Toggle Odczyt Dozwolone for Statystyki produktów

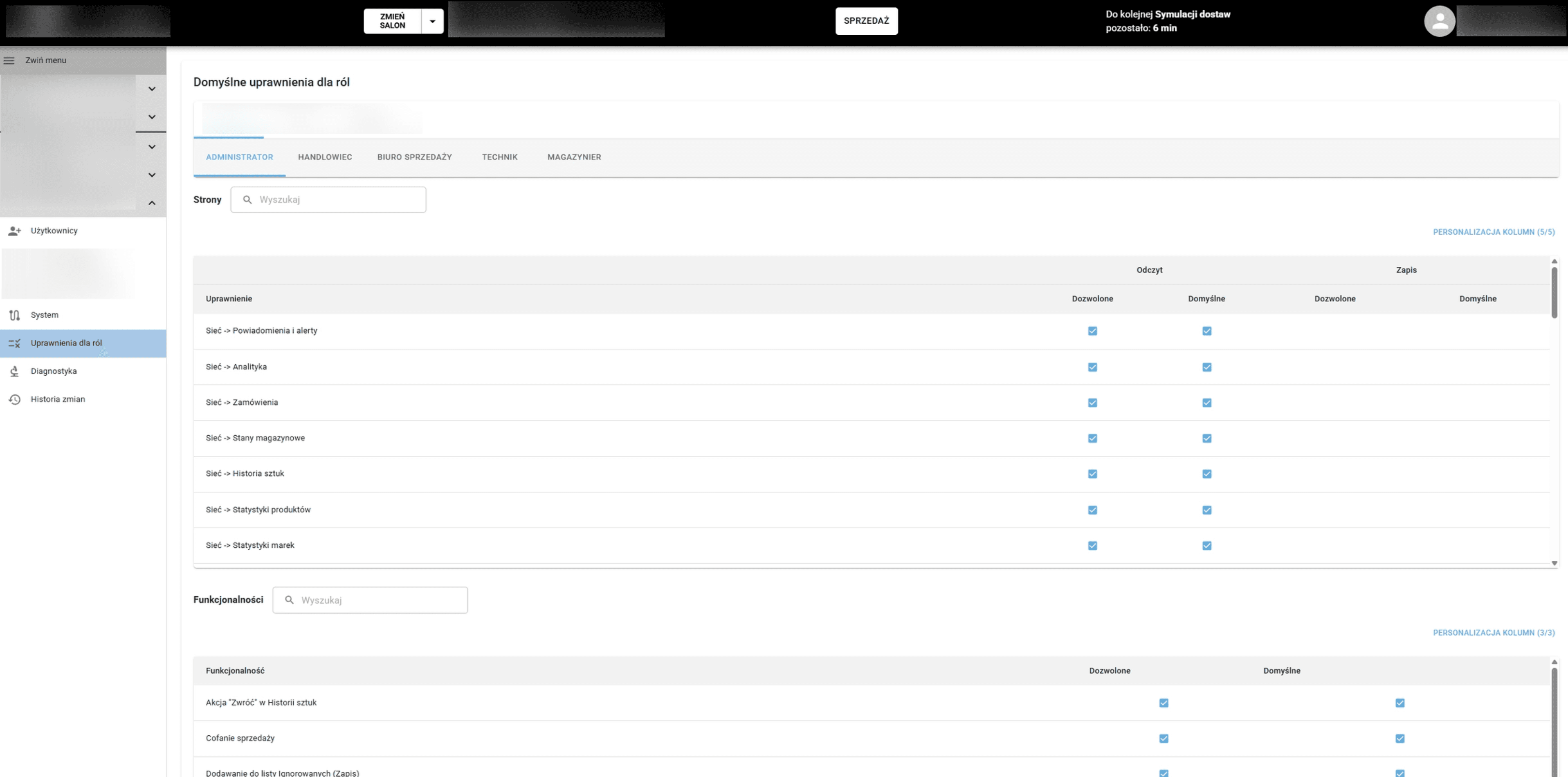(x=1092, y=510)
